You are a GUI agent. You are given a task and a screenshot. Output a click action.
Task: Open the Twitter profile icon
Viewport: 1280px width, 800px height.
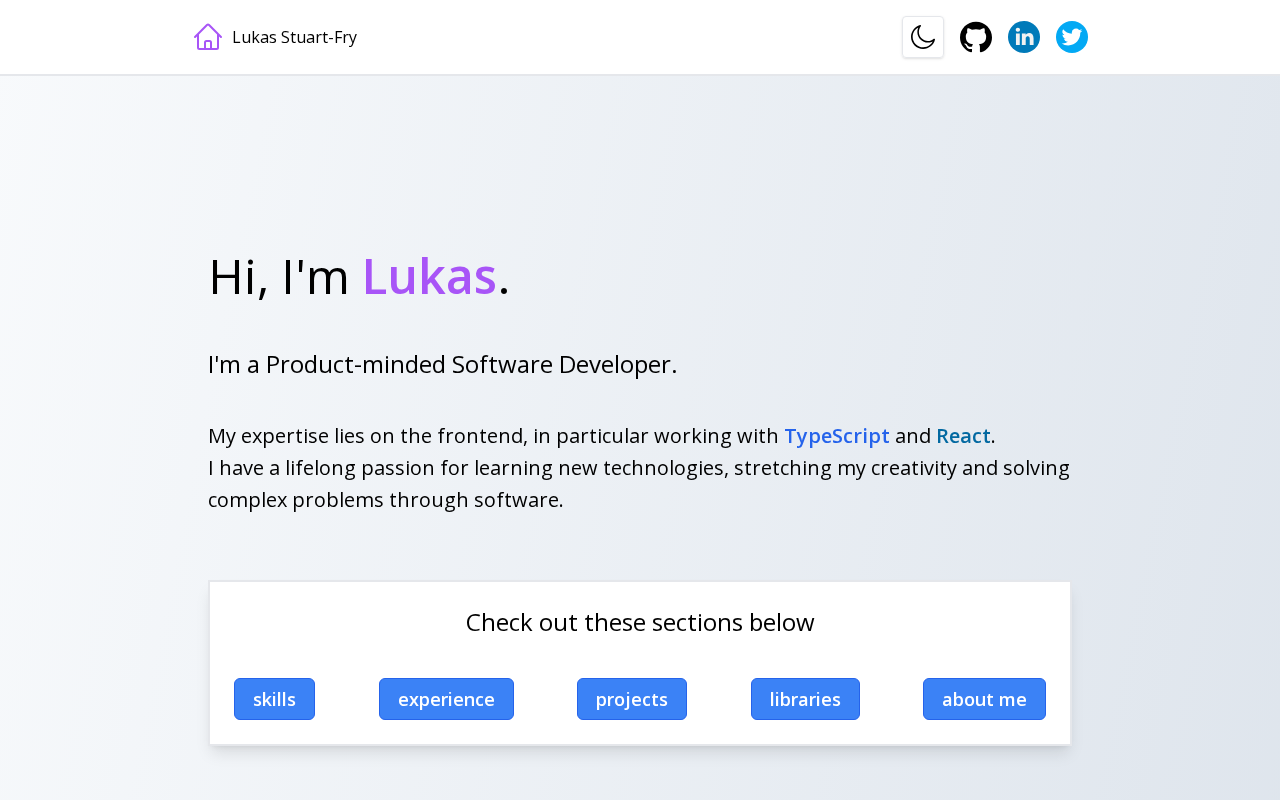pyautogui.click(x=1072, y=37)
